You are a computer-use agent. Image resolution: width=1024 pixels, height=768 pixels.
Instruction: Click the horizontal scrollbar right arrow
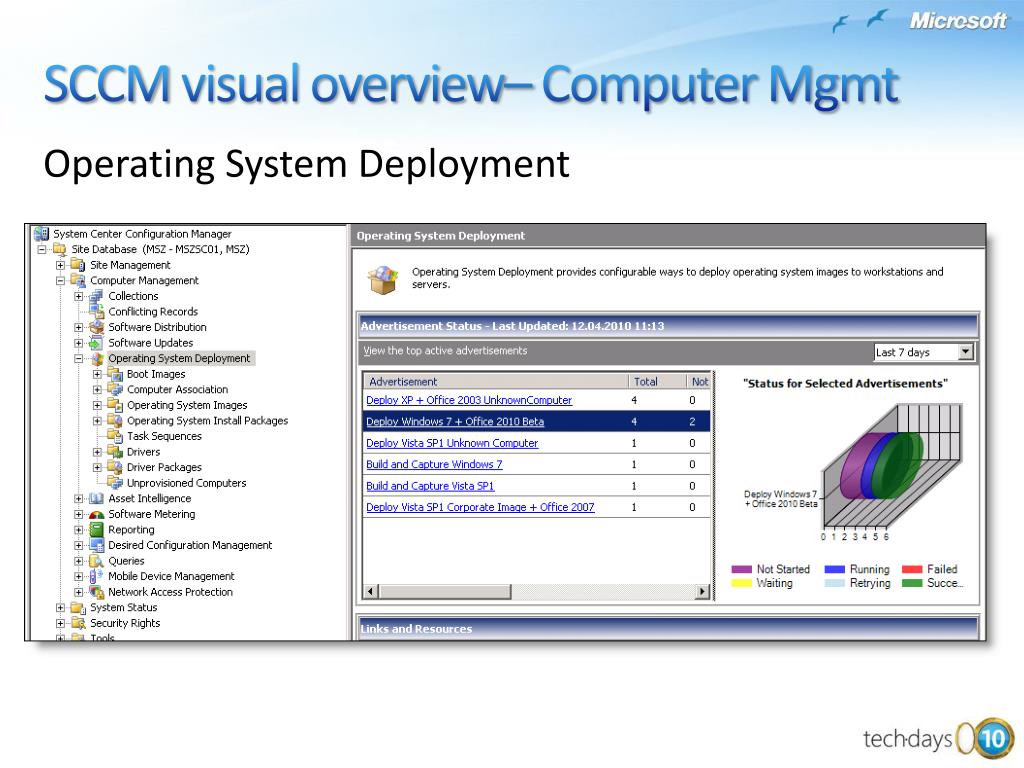[x=702, y=592]
